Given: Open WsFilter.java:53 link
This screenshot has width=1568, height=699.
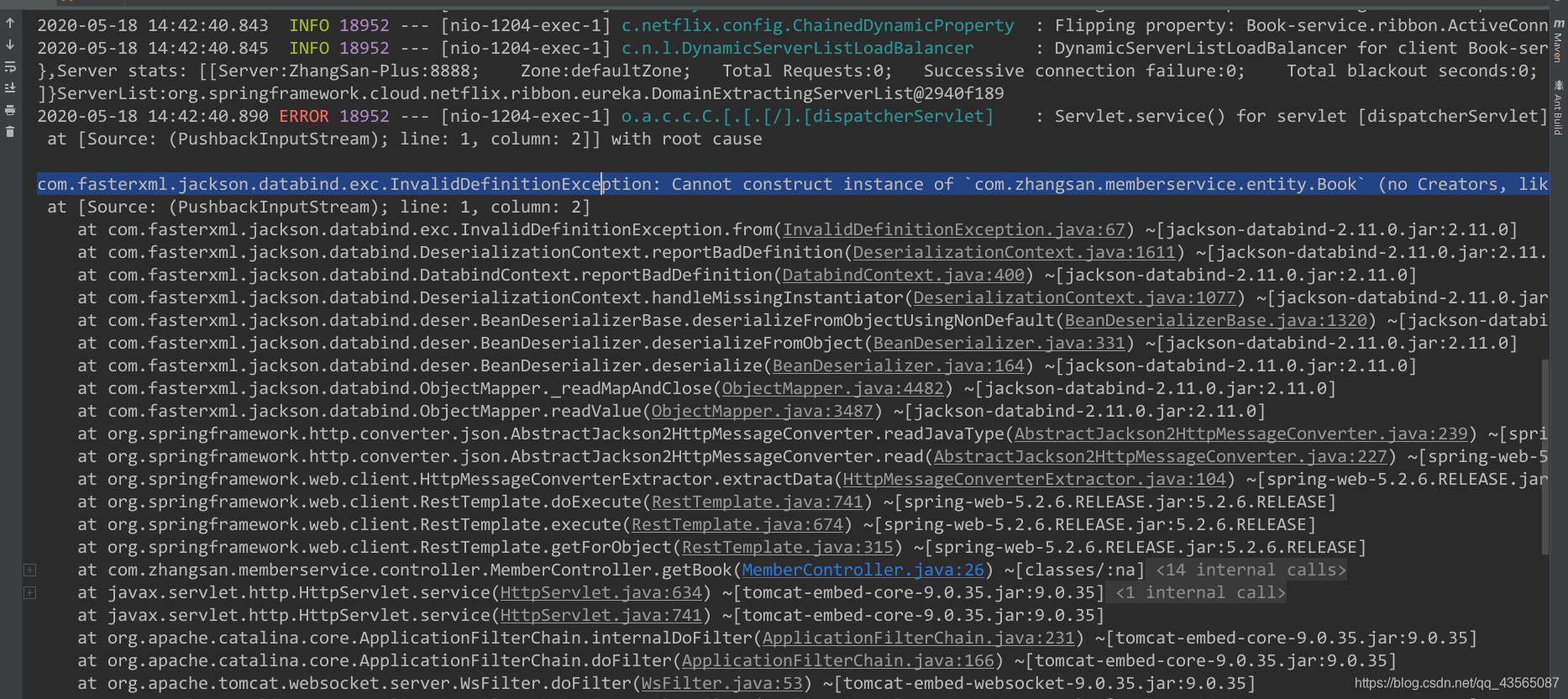Looking at the screenshot, I should point(722,683).
